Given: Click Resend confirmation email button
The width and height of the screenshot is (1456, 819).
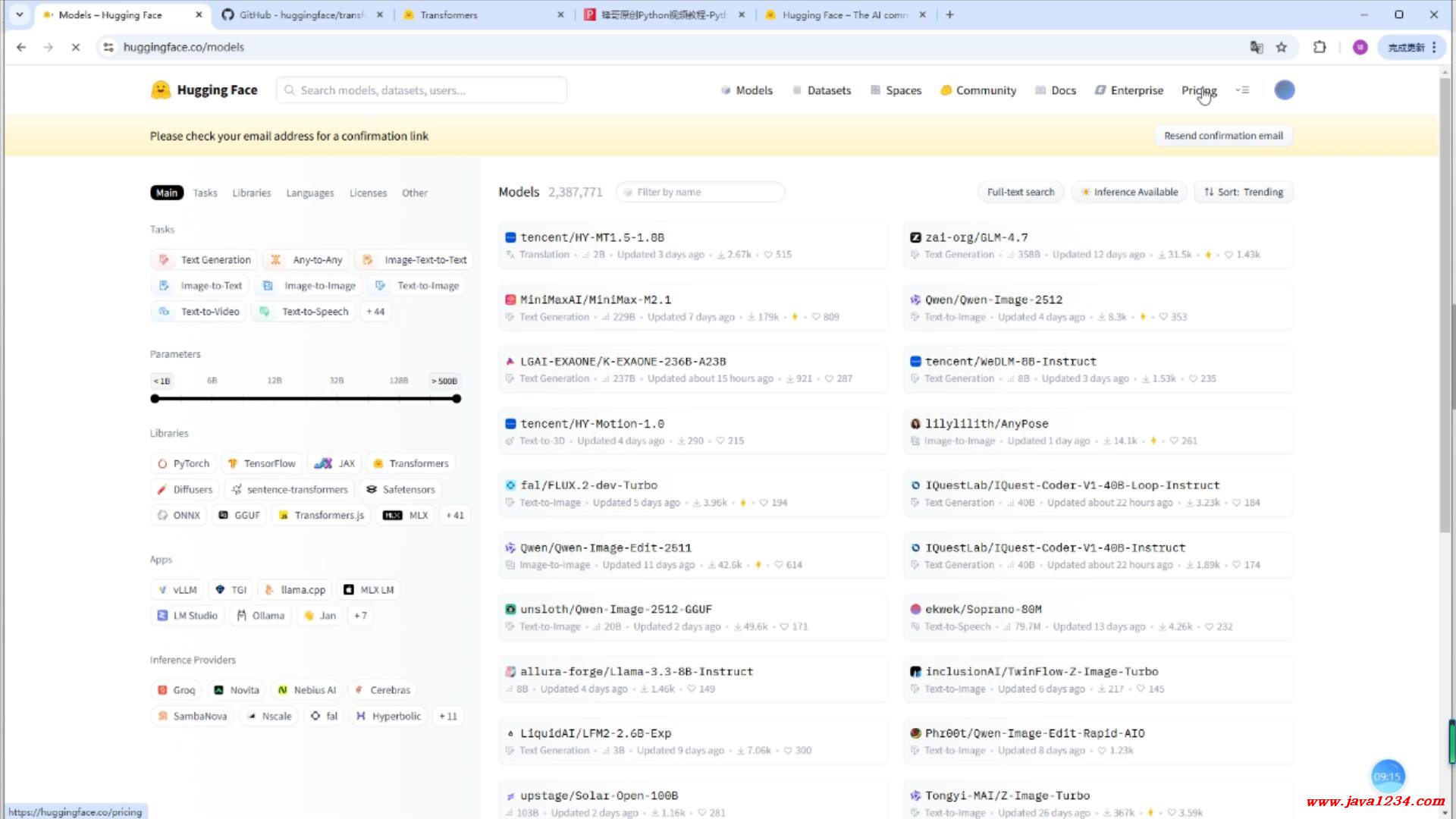Looking at the screenshot, I should [1223, 136].
